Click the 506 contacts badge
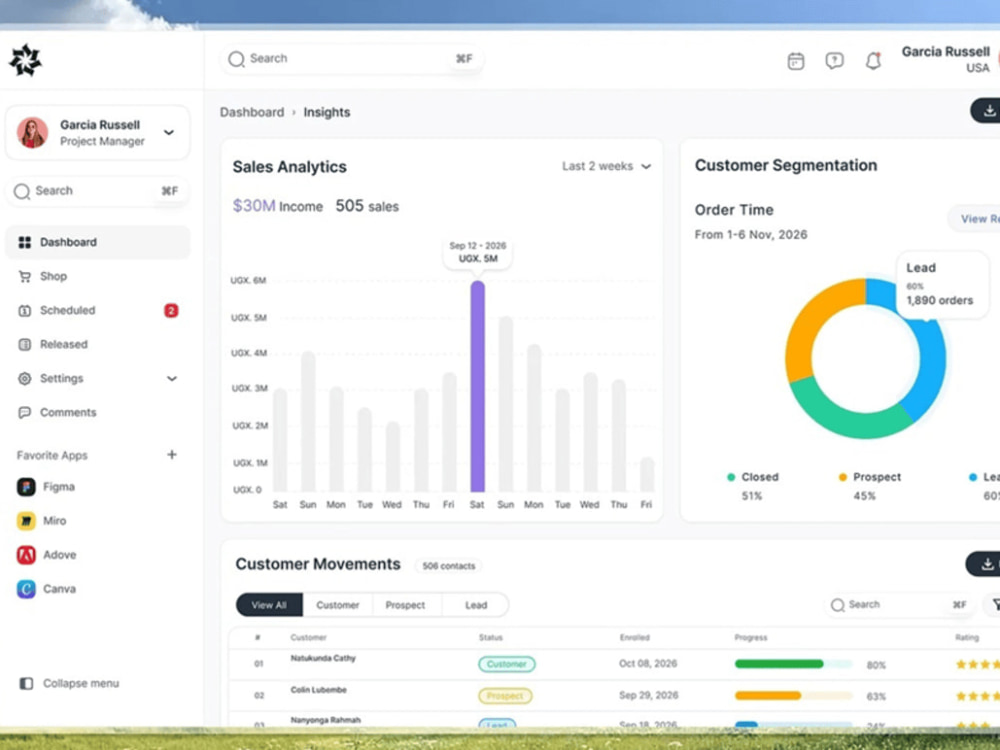The image size is (1000, 750). point(448,566)
